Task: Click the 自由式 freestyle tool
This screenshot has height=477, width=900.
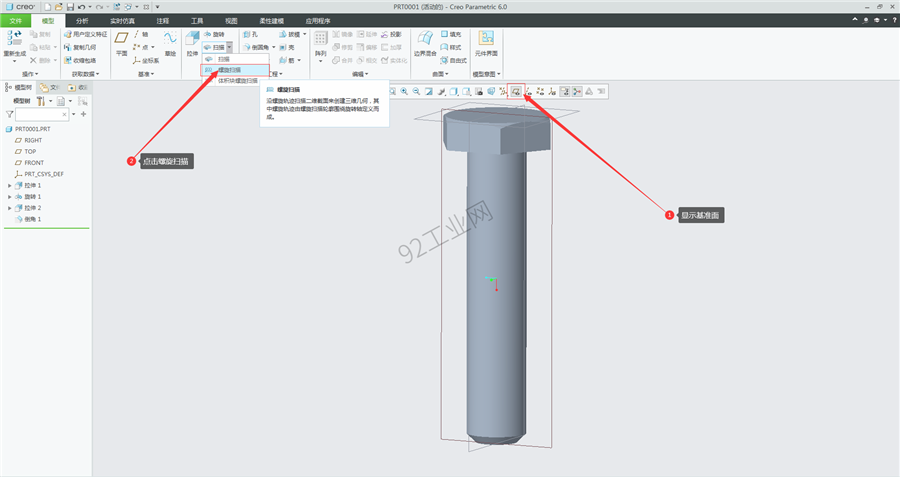Action: tap(453, 60)
